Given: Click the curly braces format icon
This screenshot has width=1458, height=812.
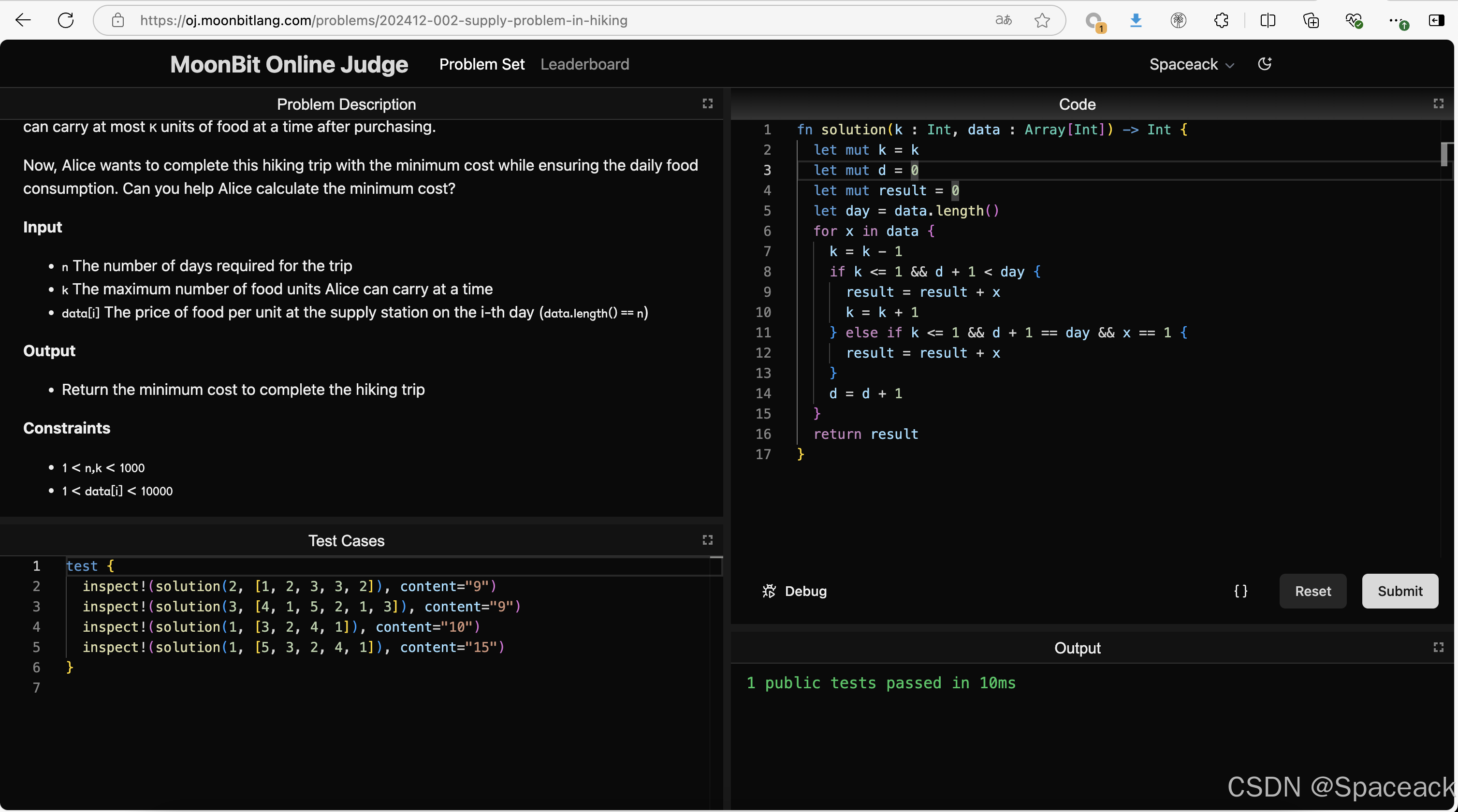Looking at the screenshot, I should [1240, 591].
